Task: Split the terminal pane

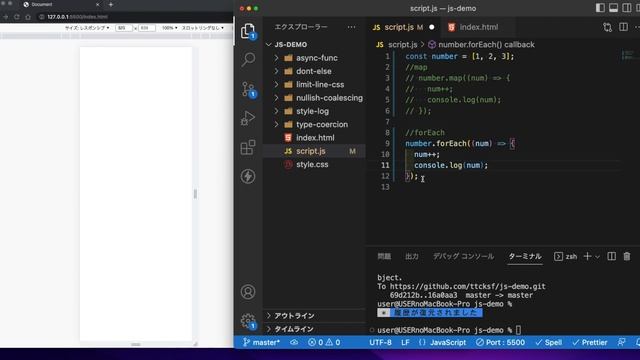Action: [x=611, y=256]
